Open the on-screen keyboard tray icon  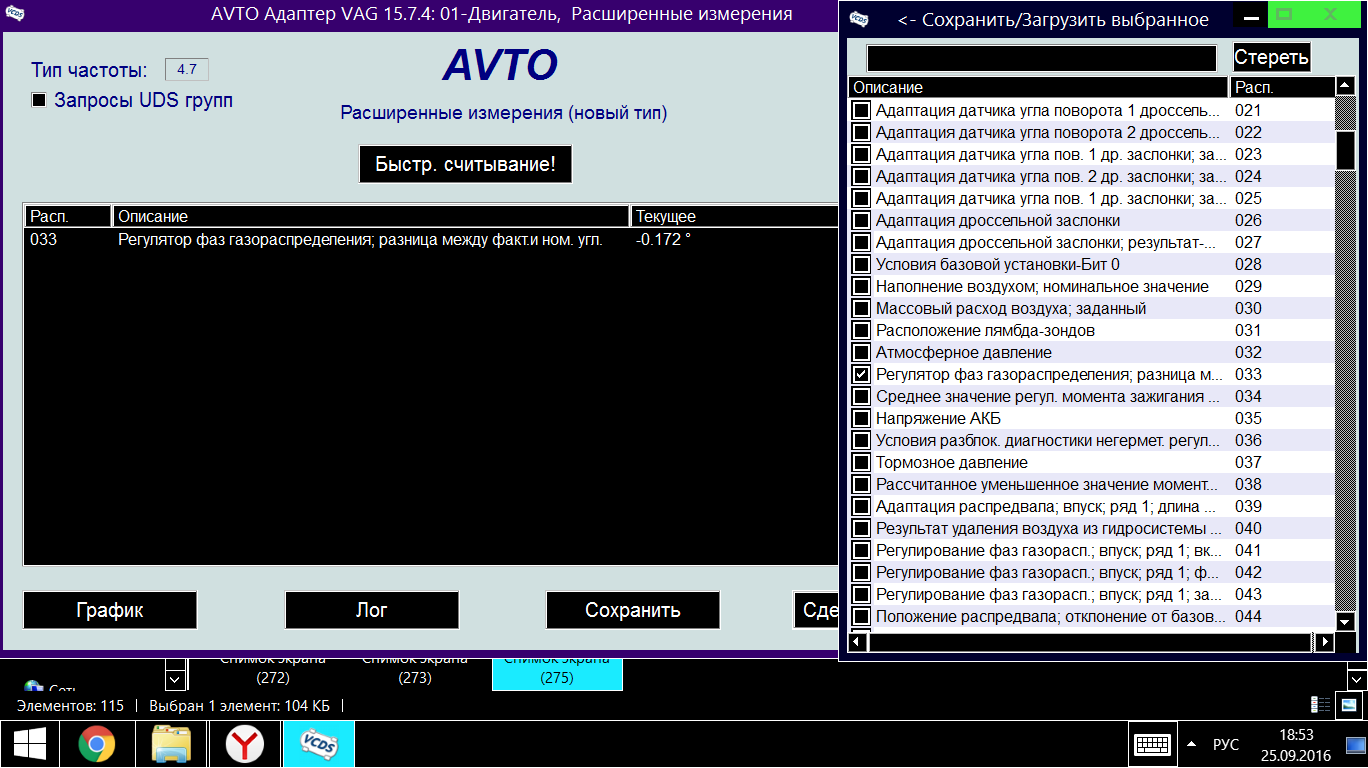(x=1152, y=745)
